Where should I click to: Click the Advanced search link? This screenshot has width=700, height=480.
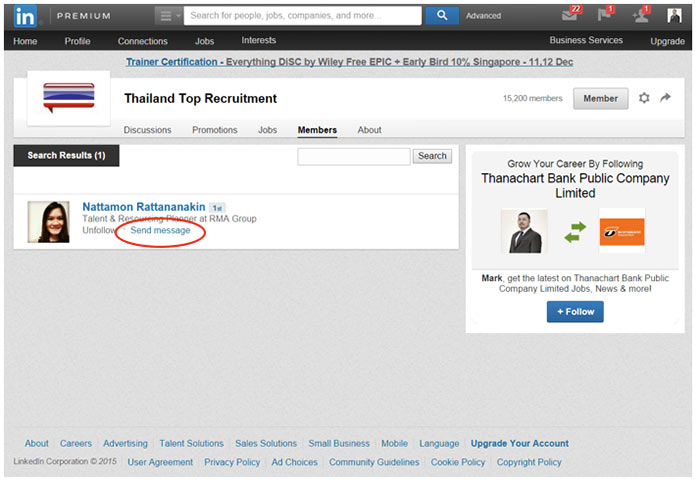click(x=483, y=16)
